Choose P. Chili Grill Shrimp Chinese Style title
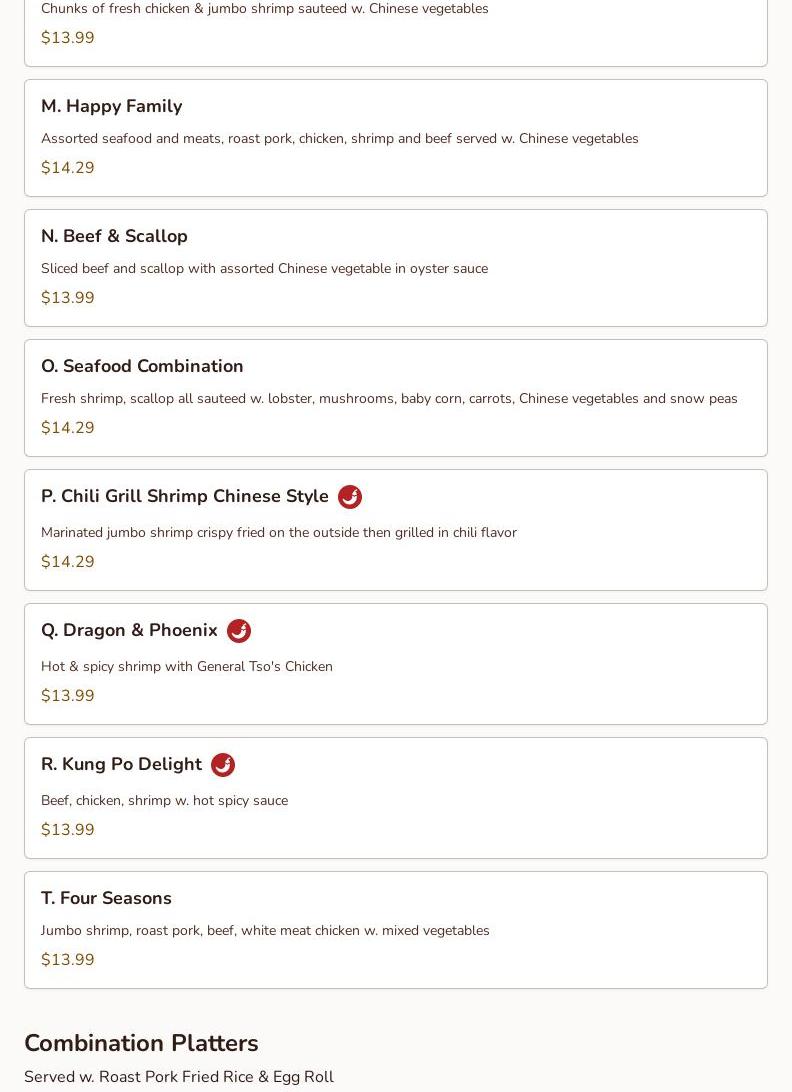The height and width of the screenshot is (1092, 792). pos(185,496)
